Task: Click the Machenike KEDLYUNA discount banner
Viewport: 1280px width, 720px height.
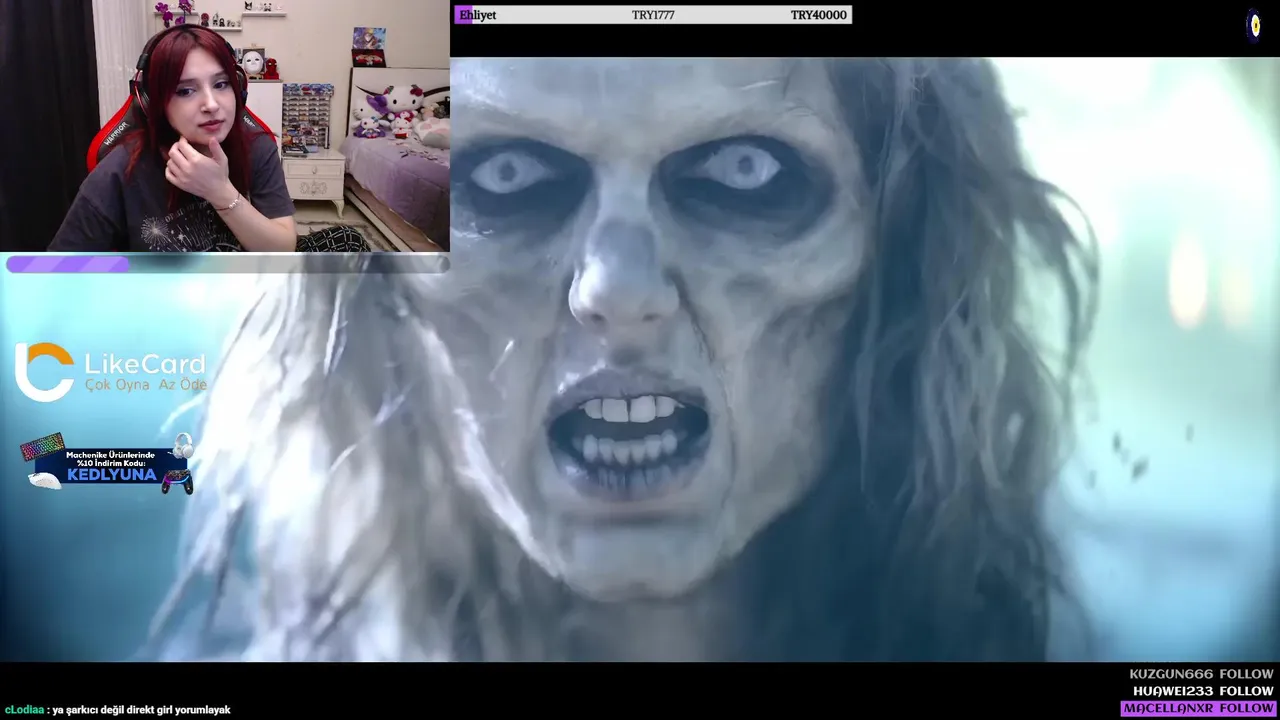Action: point(108,465)
